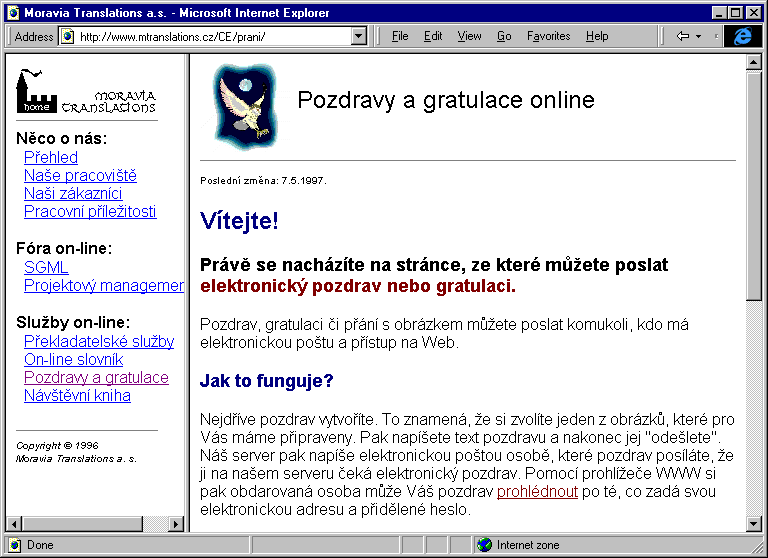Click into the Address URL field
This screenshot has width=768, height=558.
click(x=213, y=36)
